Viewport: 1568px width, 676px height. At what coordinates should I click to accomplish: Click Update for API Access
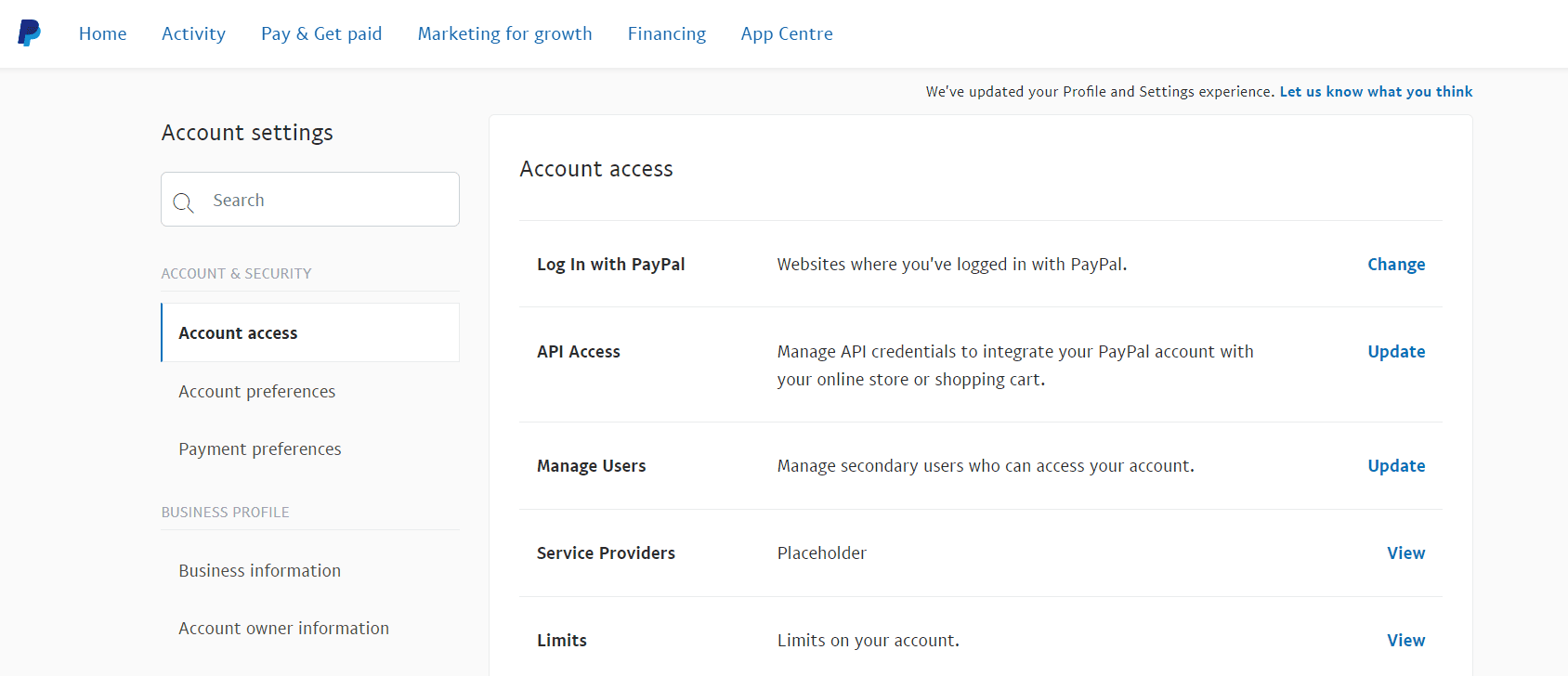click(x=1396, y=351)
